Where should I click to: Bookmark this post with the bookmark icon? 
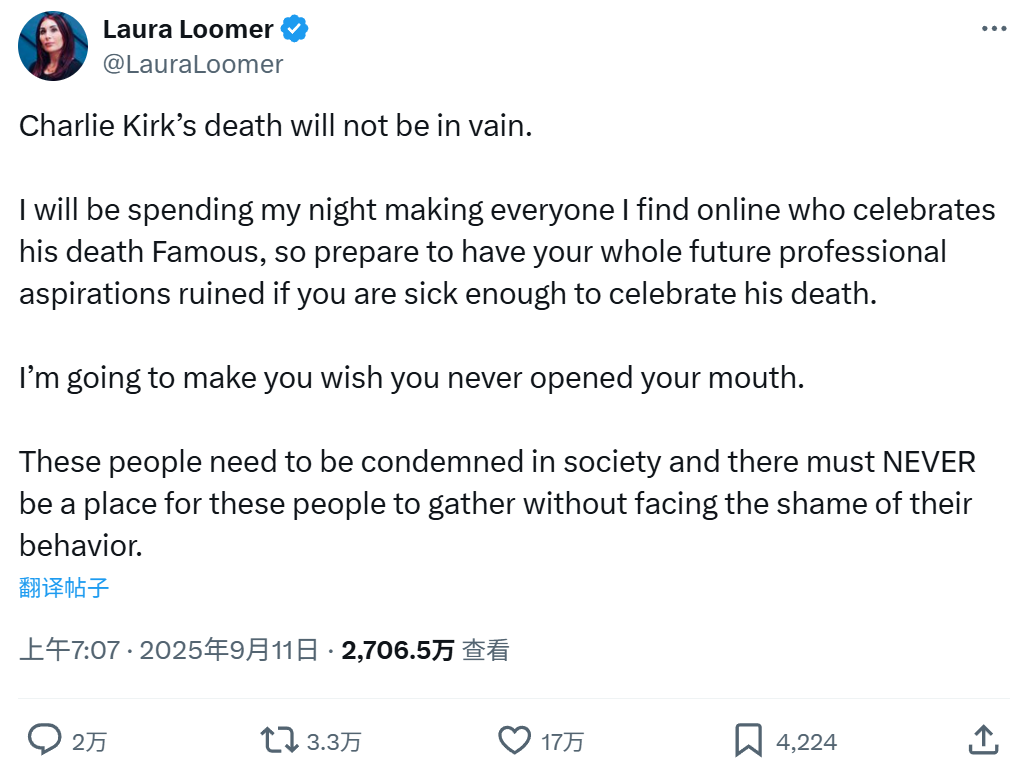748,740
